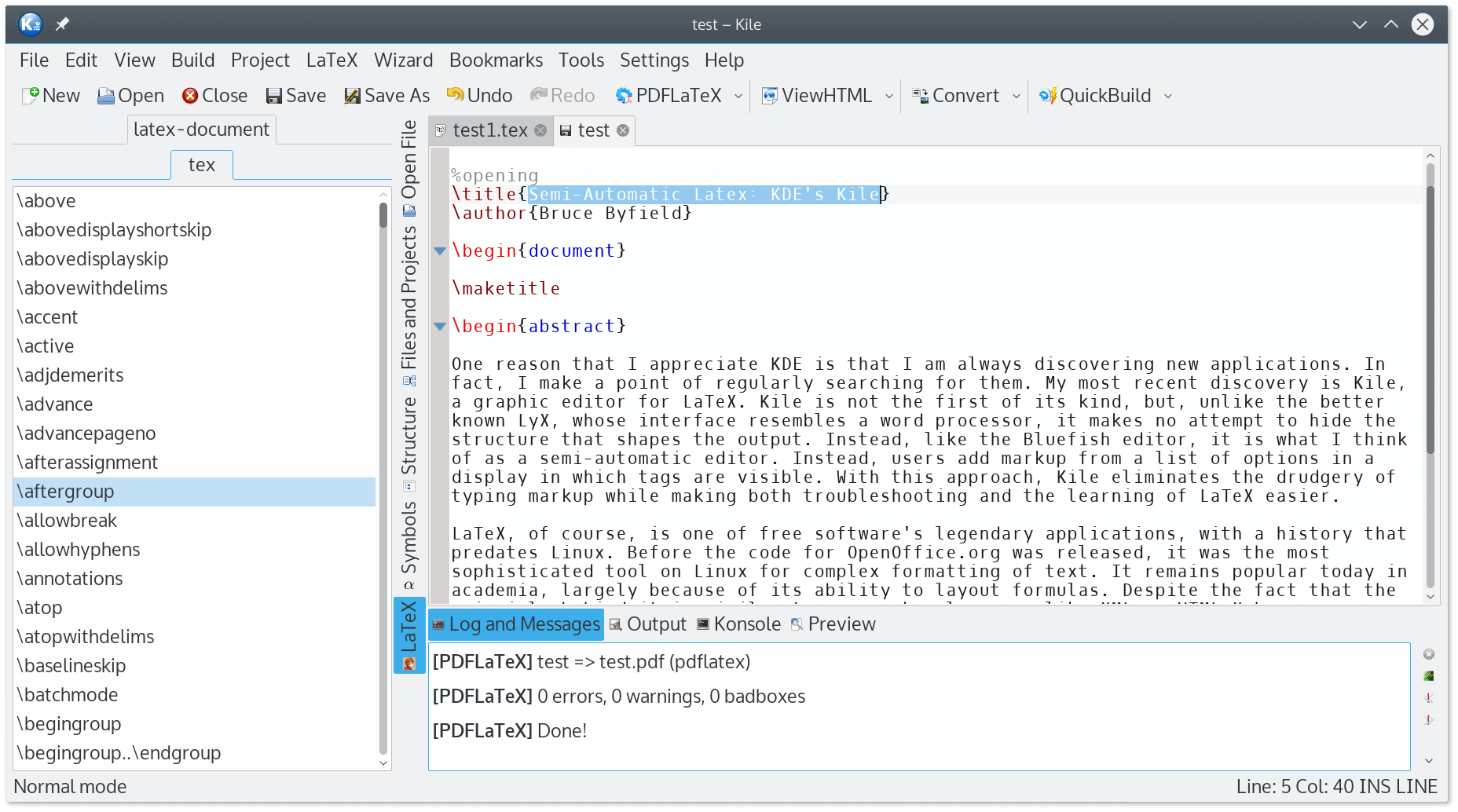Viewport: 1458px width, 812px height.
Task: Switch to the test1.tex document tab
Action: pos(489,130)
